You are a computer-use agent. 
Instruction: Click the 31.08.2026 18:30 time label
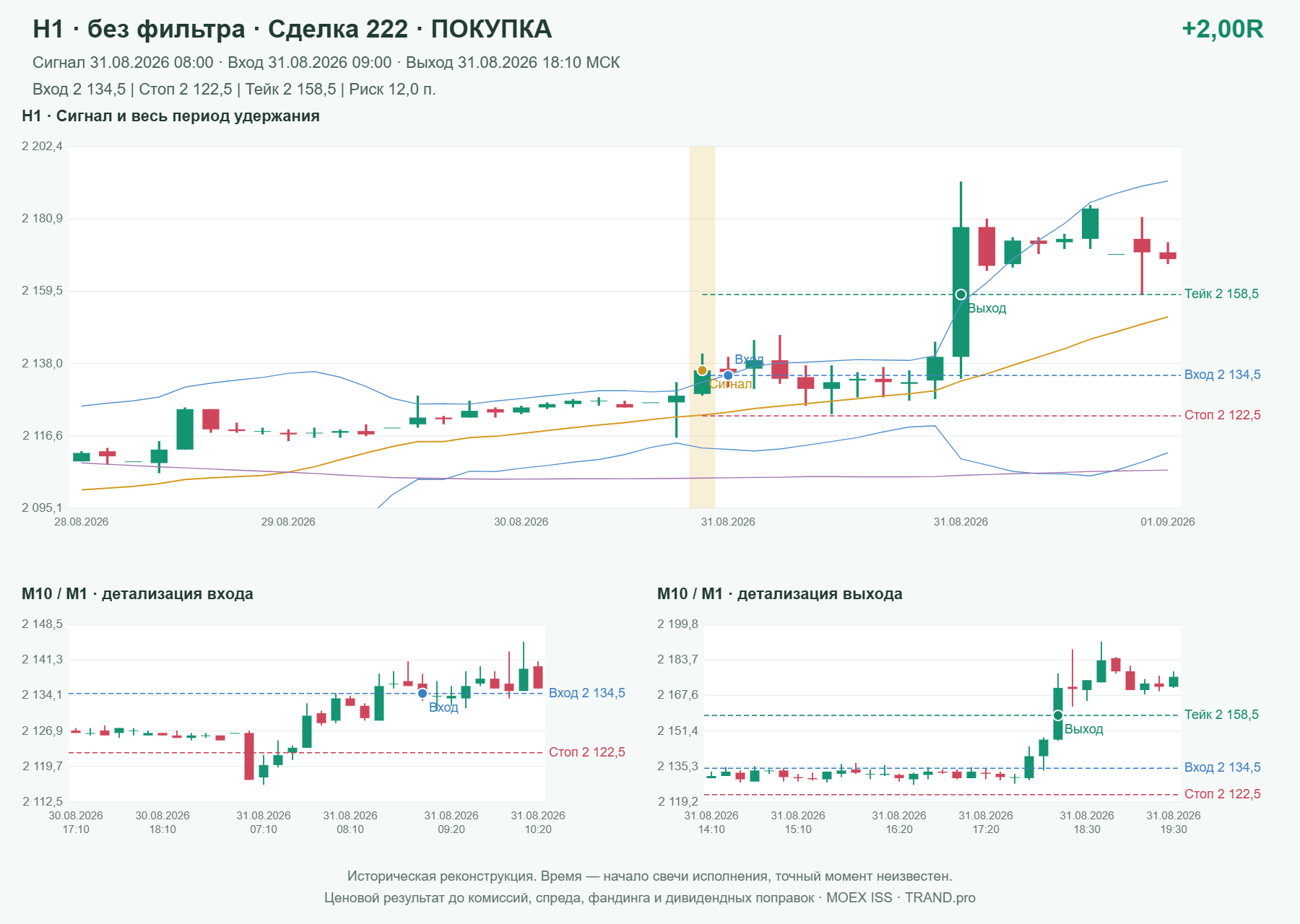pyautogui.click(x=1087, y=822)
